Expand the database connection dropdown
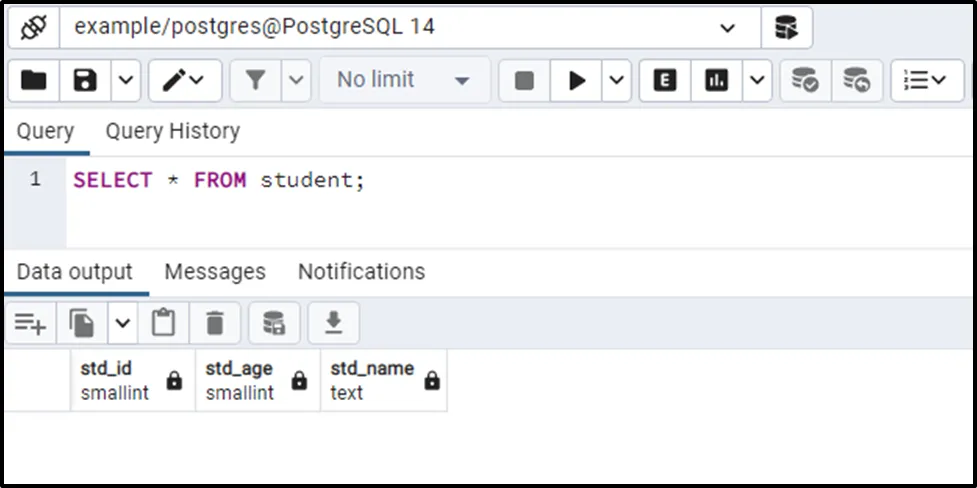977x488 pixels. point(727,28)
